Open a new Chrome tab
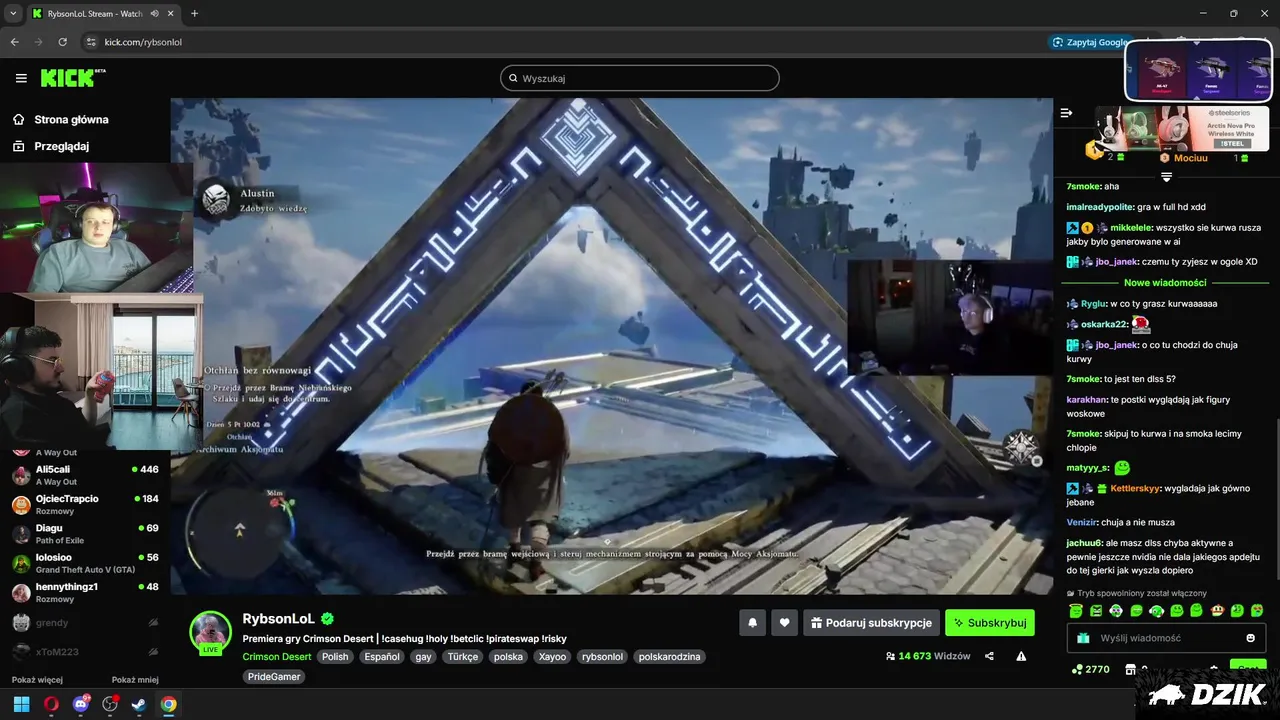1280x720 pixels. click(x=194, y=14)
